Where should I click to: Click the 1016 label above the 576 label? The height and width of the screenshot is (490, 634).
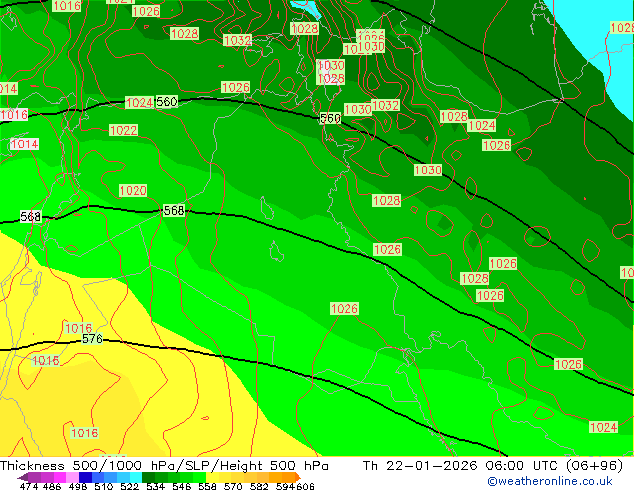pos(79,328)
